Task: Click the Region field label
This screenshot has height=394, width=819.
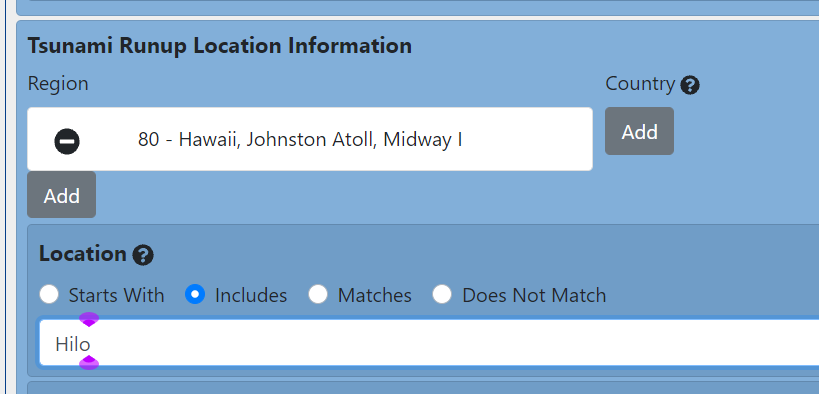Action: pos(58,84)
